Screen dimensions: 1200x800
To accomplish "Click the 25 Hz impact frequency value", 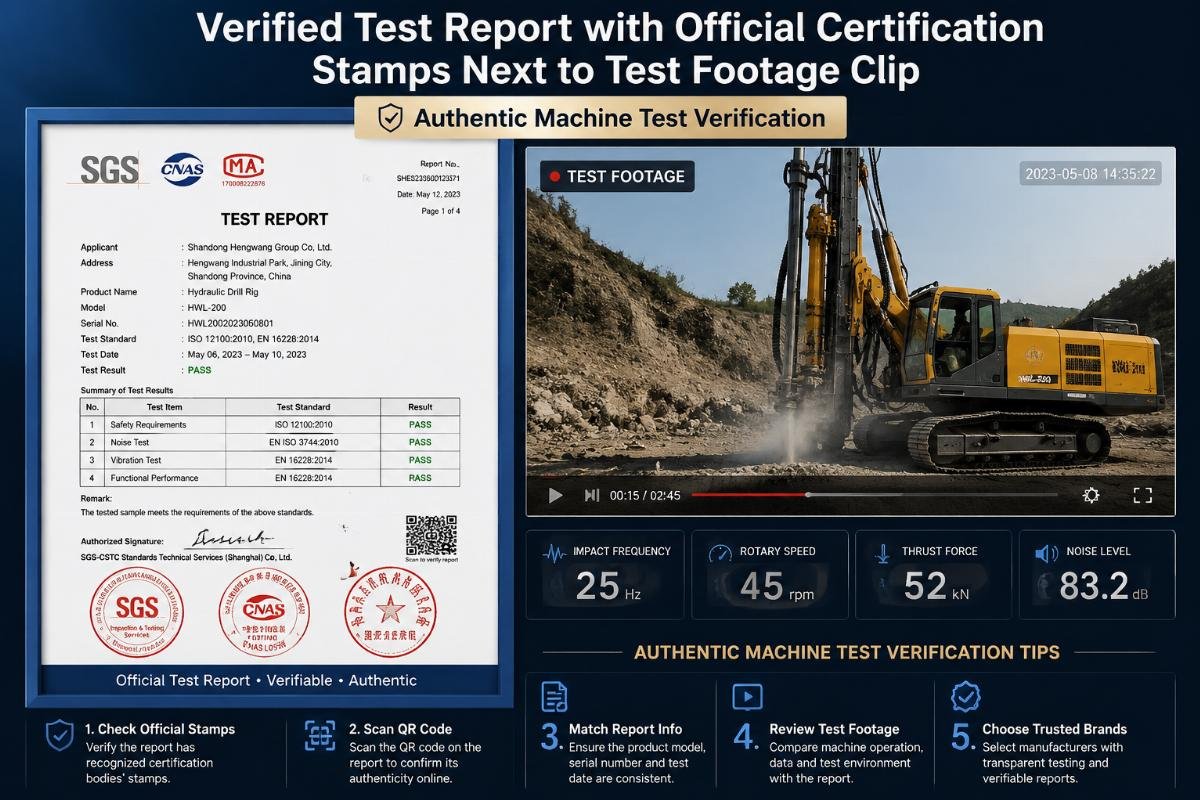I will click(x=609, y=587).
